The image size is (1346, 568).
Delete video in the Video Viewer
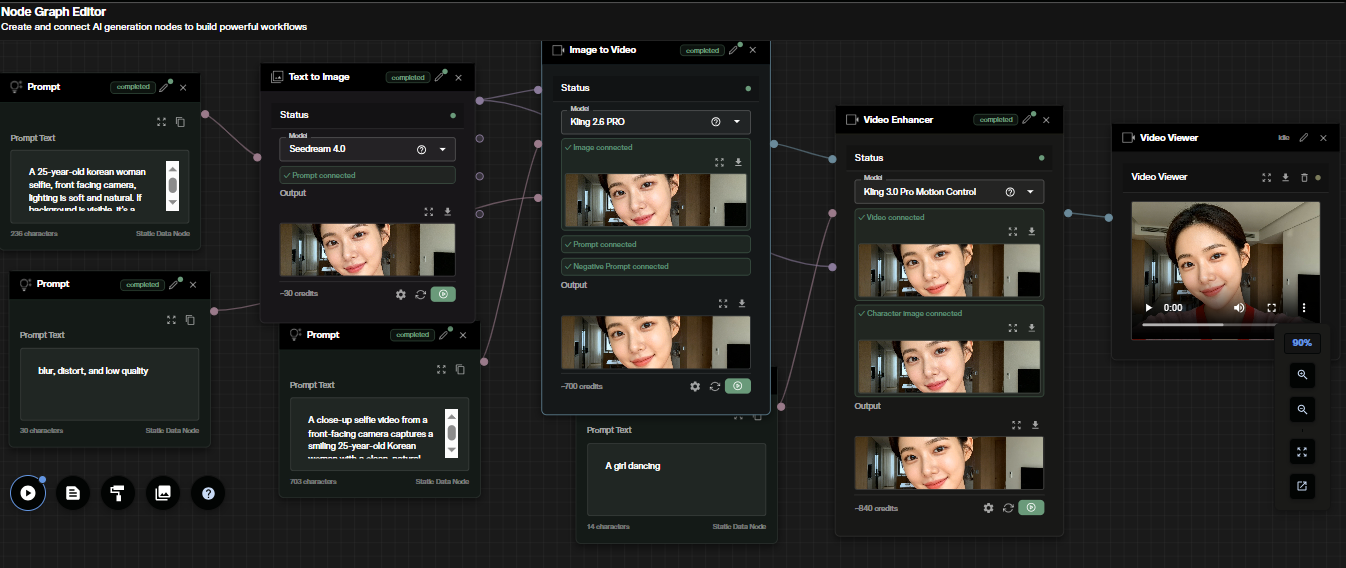click(x=1304, y=177)
